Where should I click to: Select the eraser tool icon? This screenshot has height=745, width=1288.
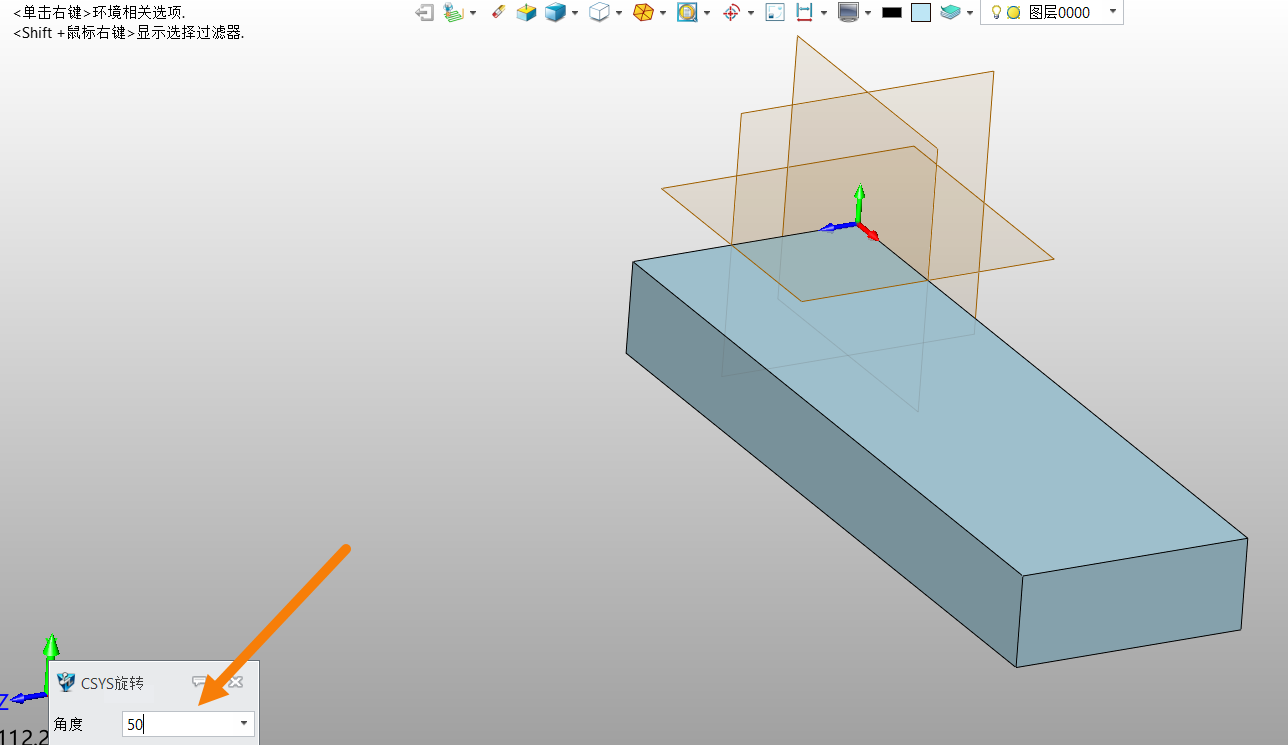point(499,13)
